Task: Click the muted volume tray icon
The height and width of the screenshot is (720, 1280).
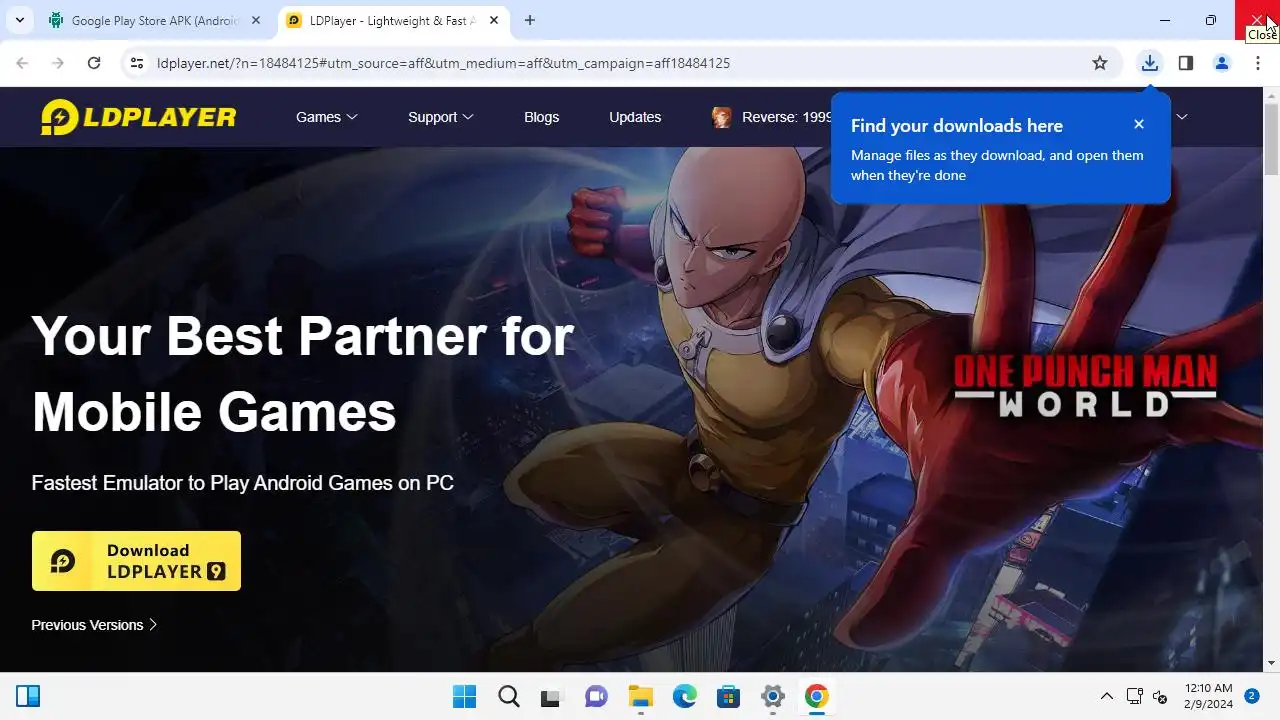Action: click(1160, 696)
